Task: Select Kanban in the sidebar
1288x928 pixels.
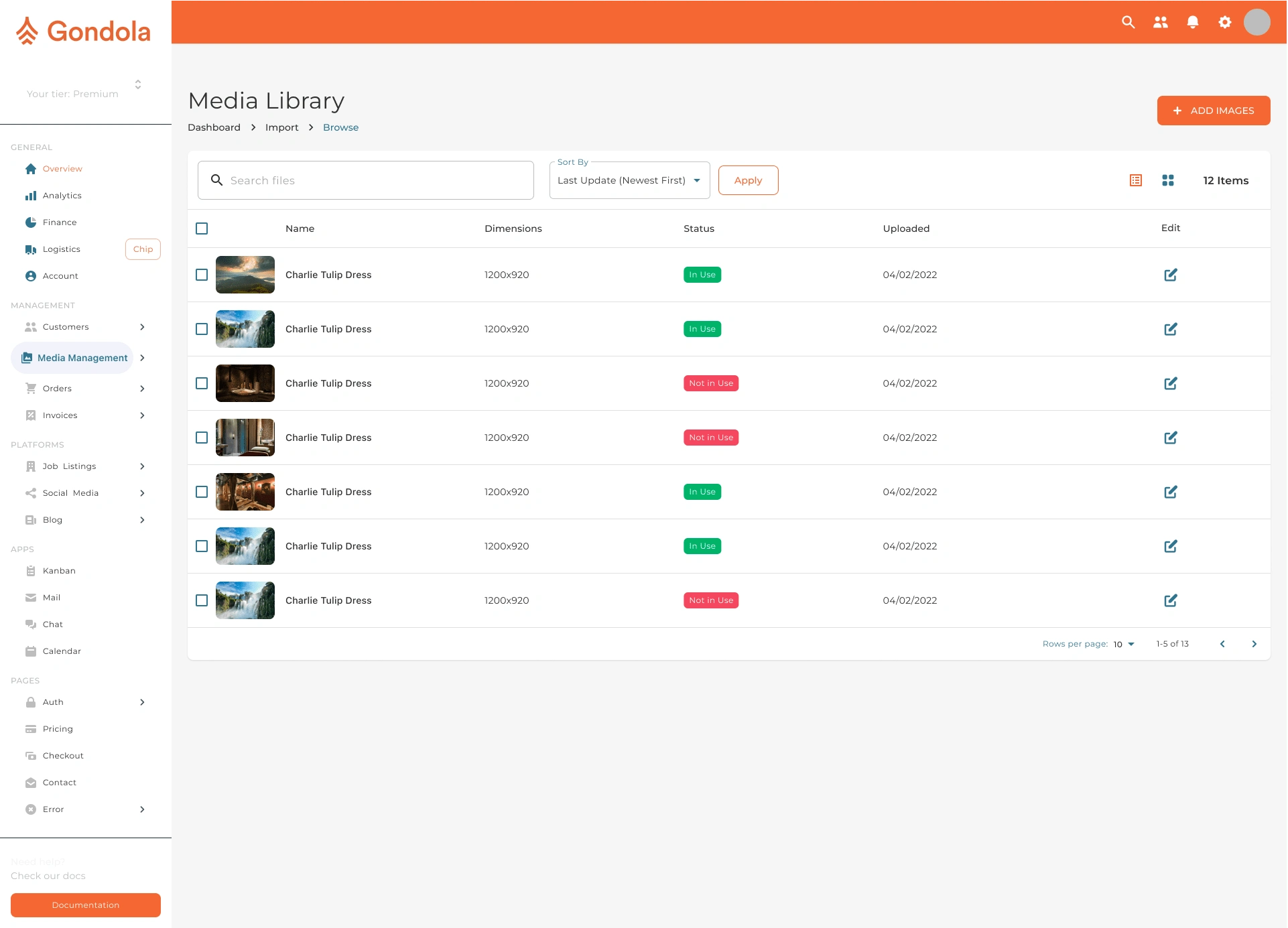Action: coord(59,571)
